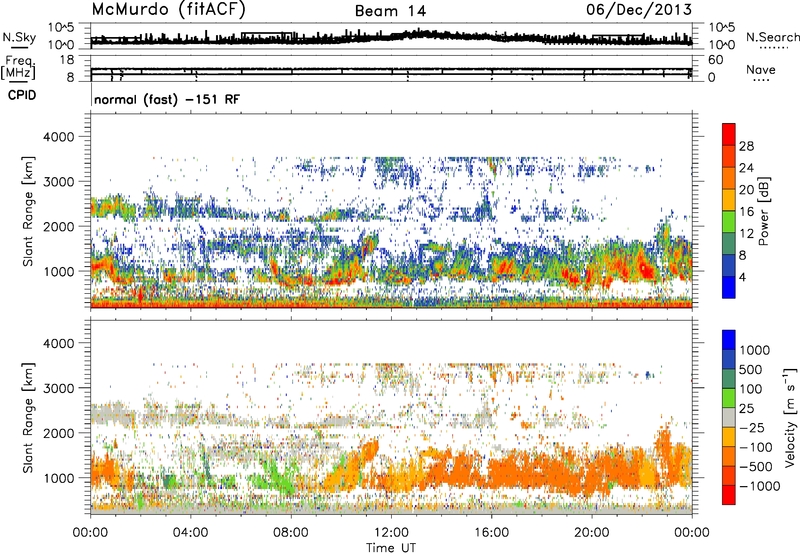Click the red swatch of the power colorbar

tap(729, 134)
